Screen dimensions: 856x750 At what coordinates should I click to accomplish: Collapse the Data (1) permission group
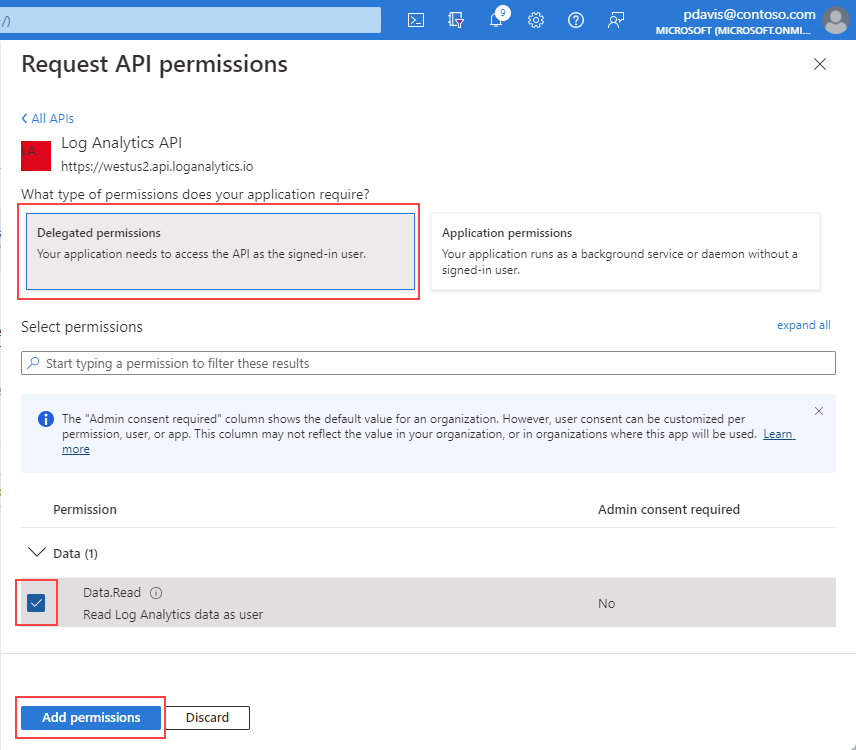pos(36,553)
